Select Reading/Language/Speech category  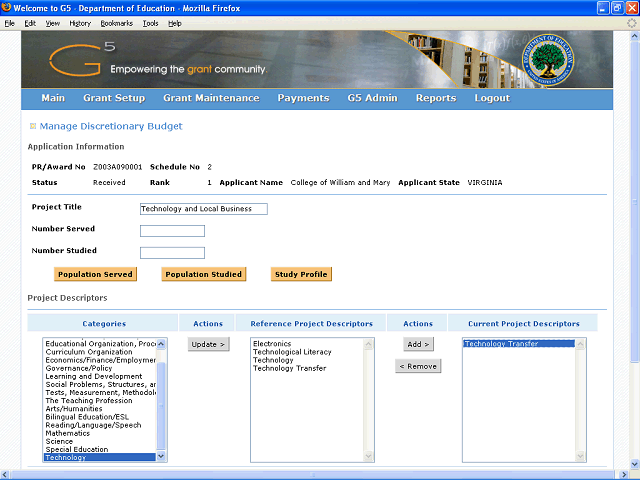(x=100, y=425)
